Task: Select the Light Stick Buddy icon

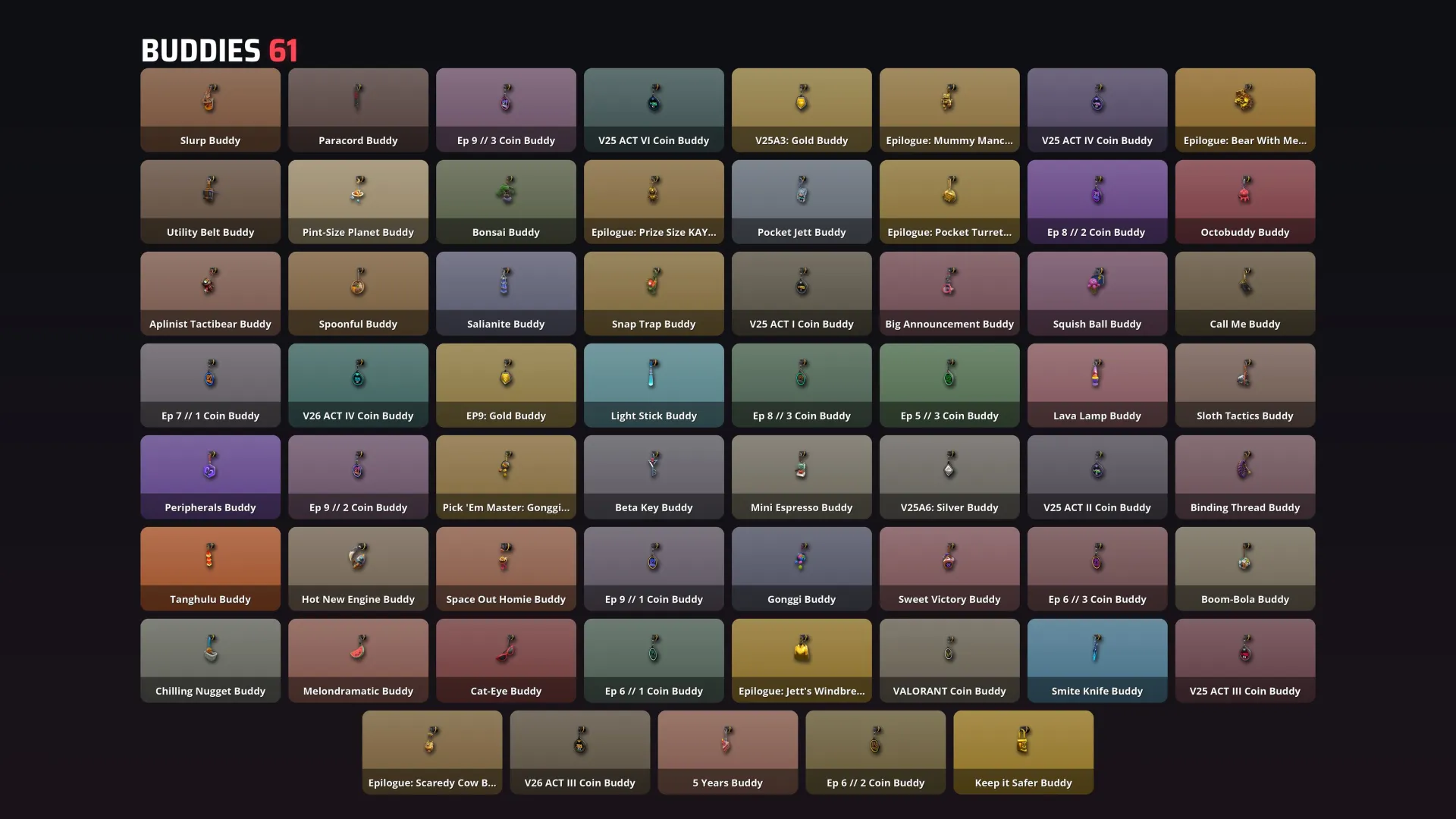Action: 653,373
